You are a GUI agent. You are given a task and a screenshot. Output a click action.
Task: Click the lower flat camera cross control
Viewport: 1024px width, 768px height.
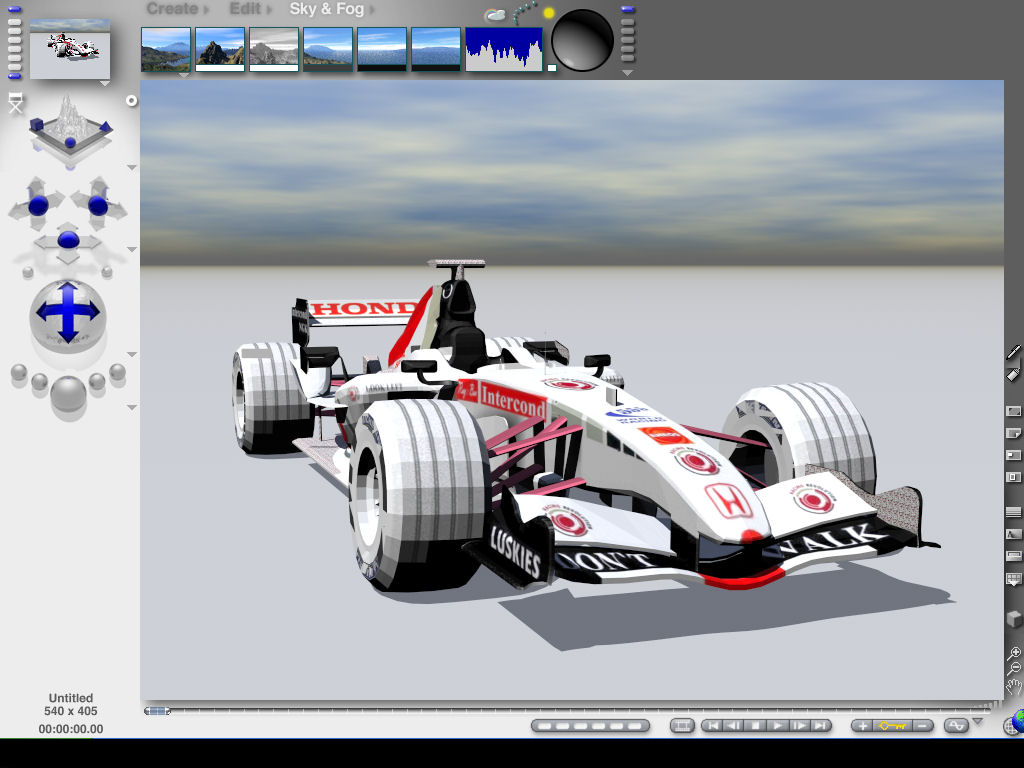pyautogui.click(x=68, y=240)
